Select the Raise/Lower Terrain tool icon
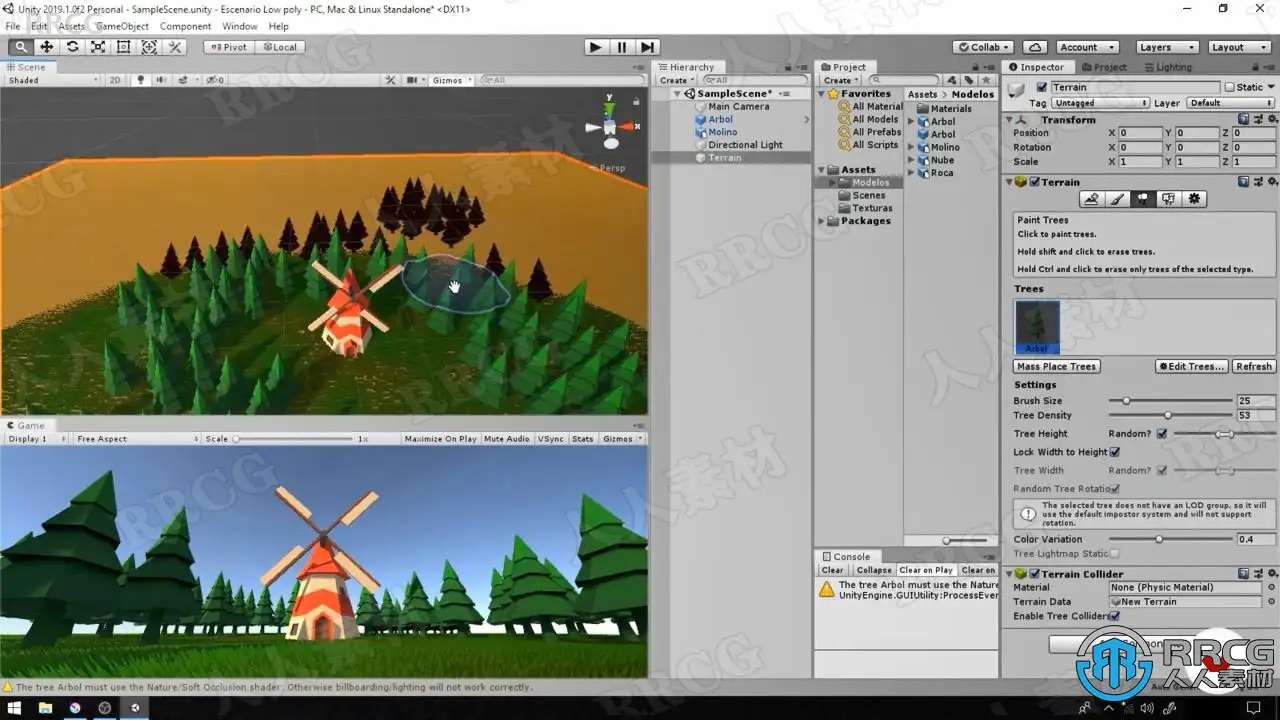1280x720 pixels. (x=1092, y=199)
